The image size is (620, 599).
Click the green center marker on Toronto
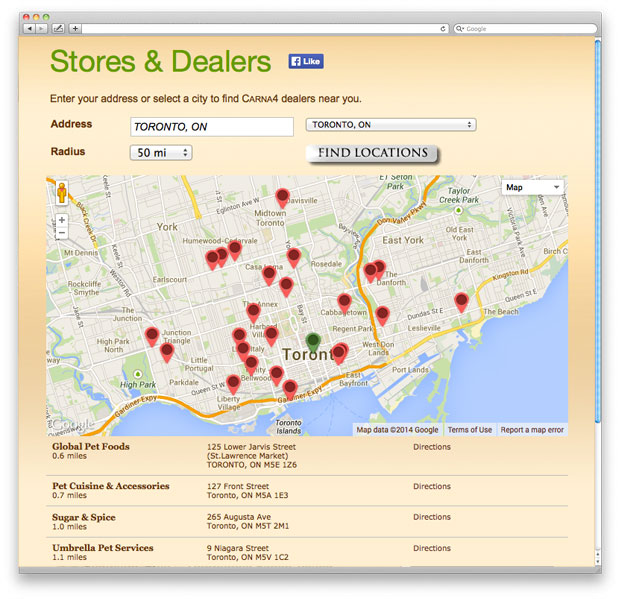click(313, 343)
